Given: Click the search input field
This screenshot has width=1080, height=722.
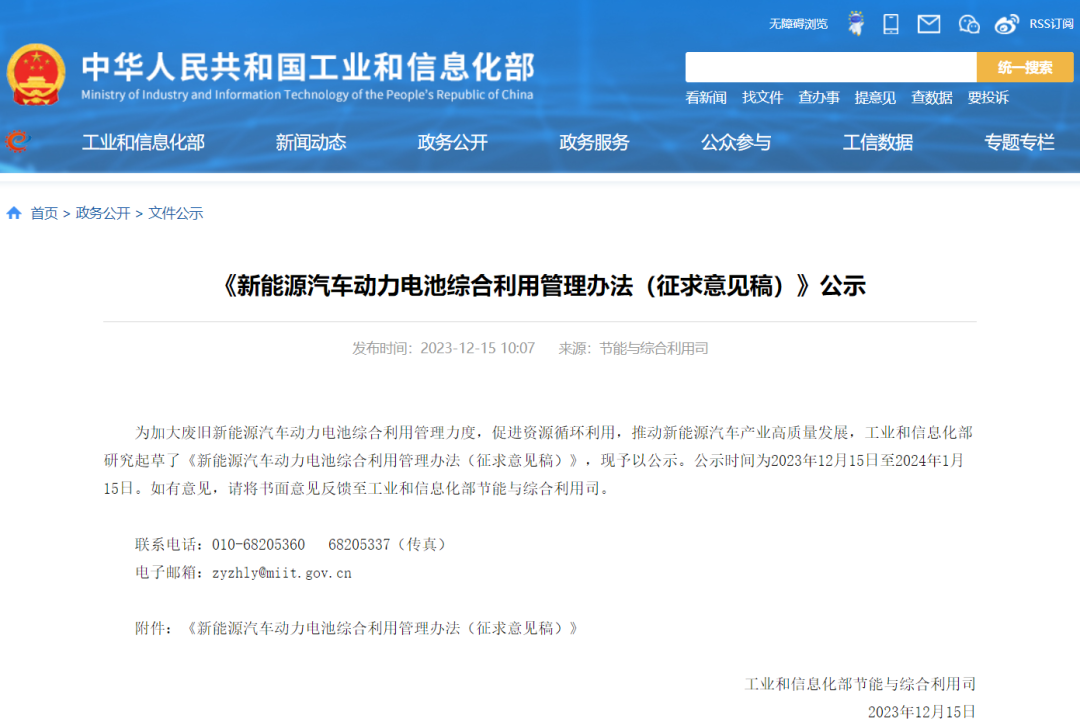Looking at the screenshot, I should [x=831, y=67].
